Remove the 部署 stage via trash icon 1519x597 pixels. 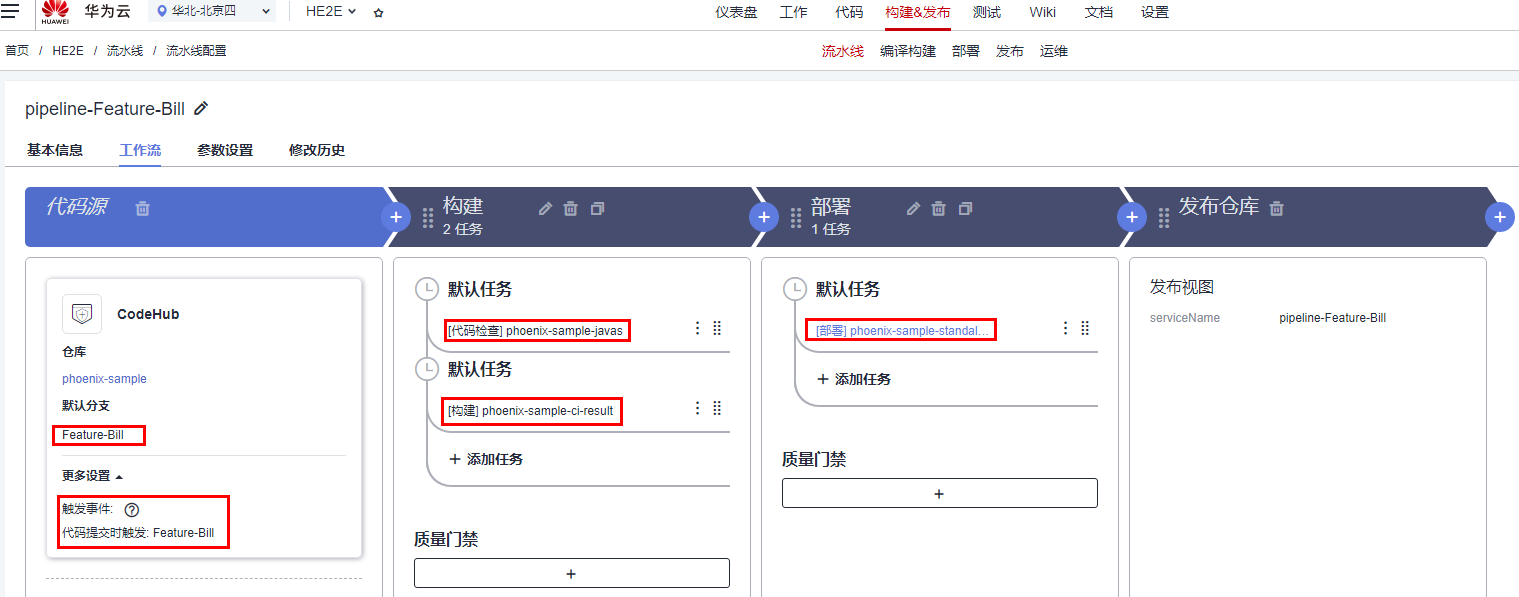938,208
